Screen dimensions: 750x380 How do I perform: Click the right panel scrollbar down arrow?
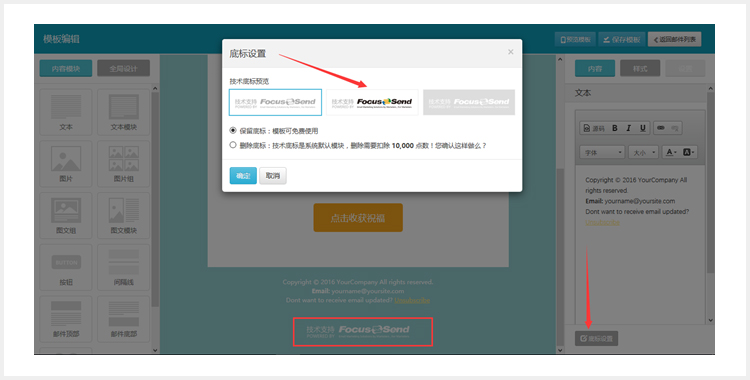coord(710,320)
